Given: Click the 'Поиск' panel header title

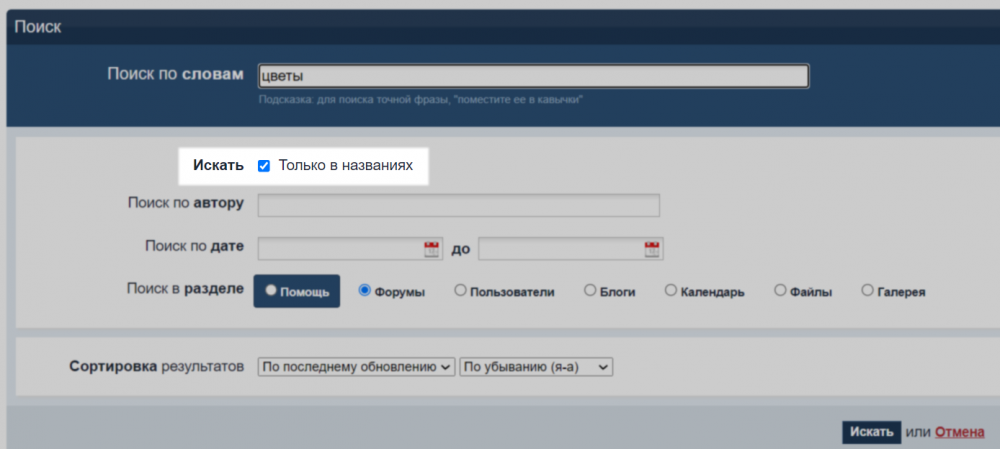Looking at the screenshot, I should pos(38,27).
